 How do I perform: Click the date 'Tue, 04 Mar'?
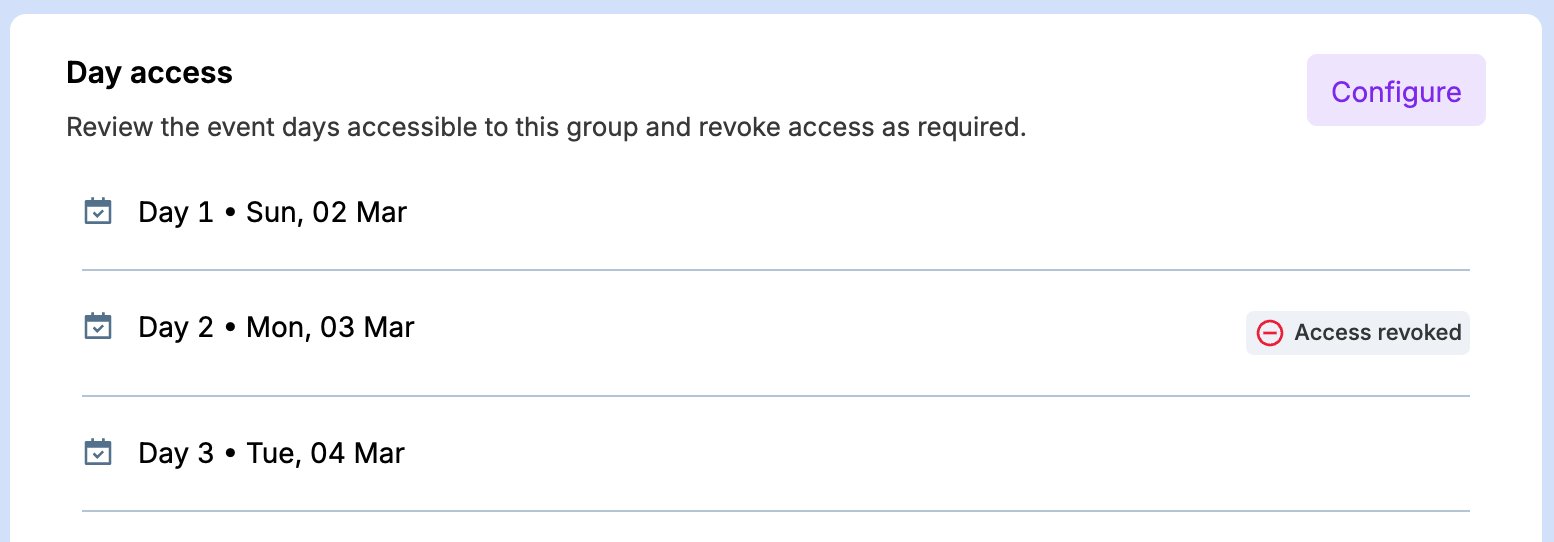click(325, 453)
